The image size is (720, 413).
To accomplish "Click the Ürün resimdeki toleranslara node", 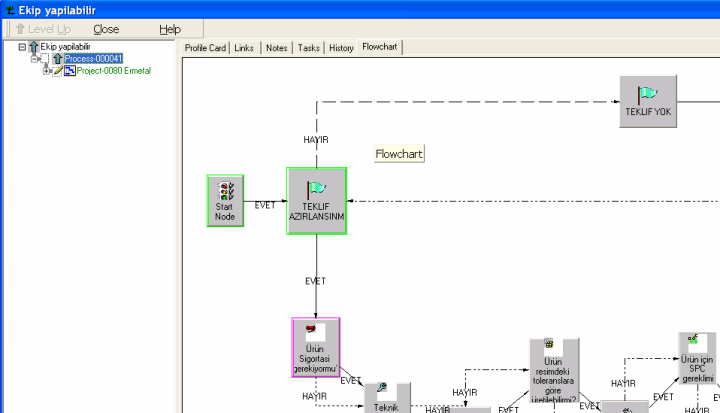I will (553, 371).
